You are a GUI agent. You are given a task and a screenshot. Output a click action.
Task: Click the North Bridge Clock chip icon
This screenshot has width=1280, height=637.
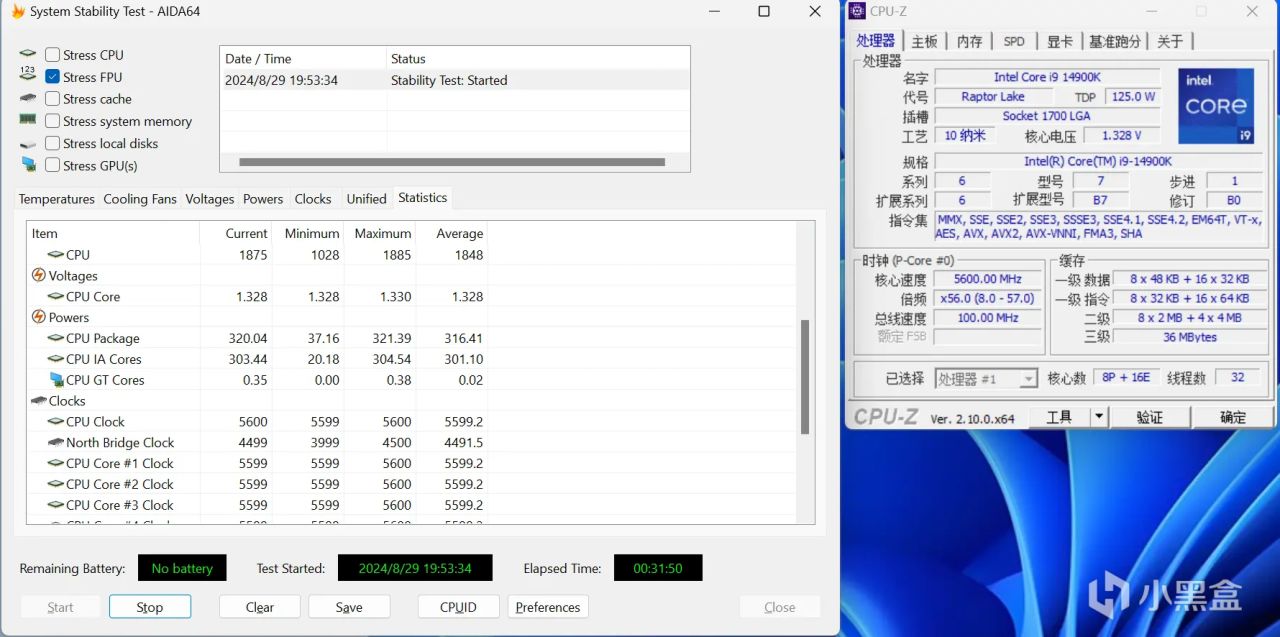(x=56, y=442)
